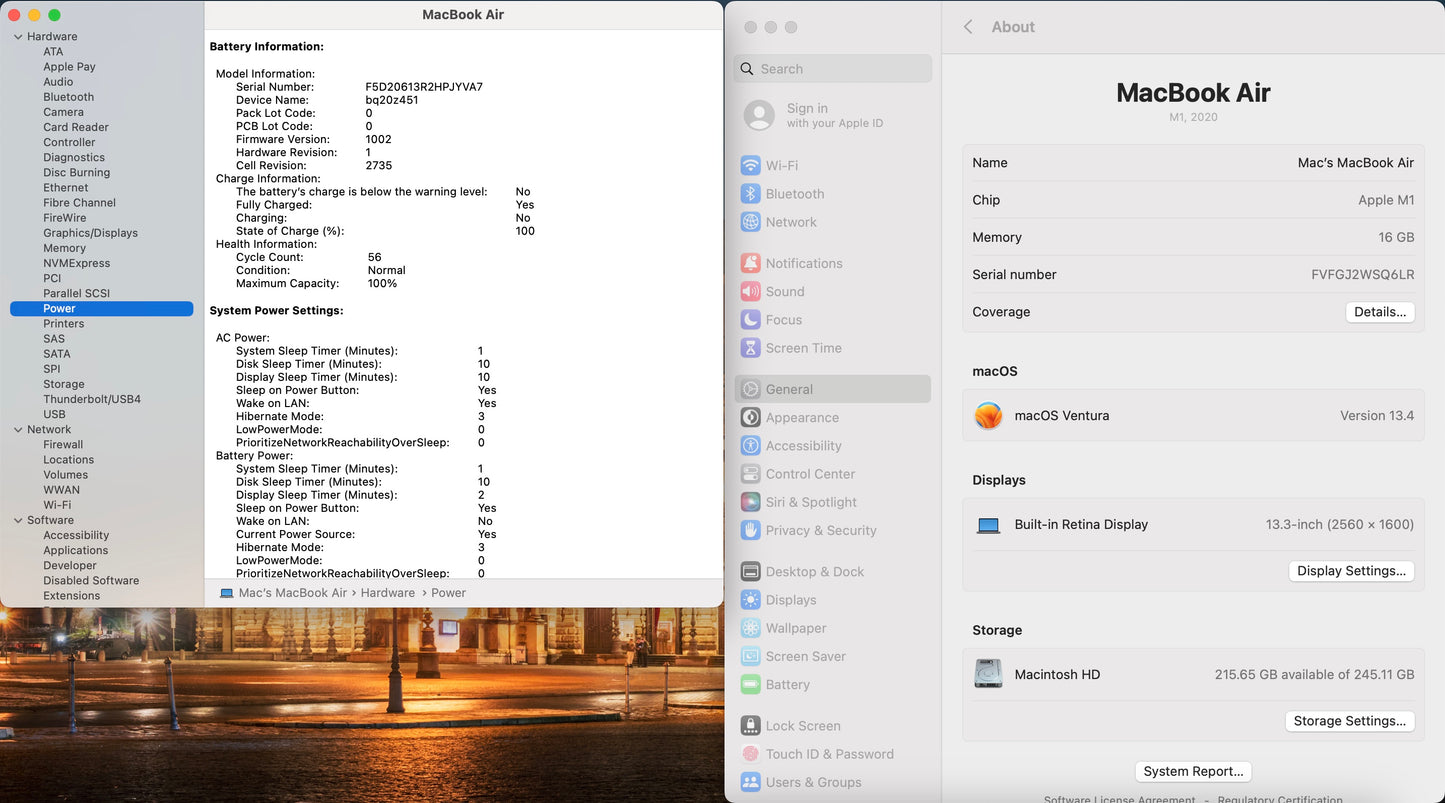Image resolution: width=1445 pixels, height=803 pixels.
Task: Click the System Report button
Action: click(x=1193, y=771)
